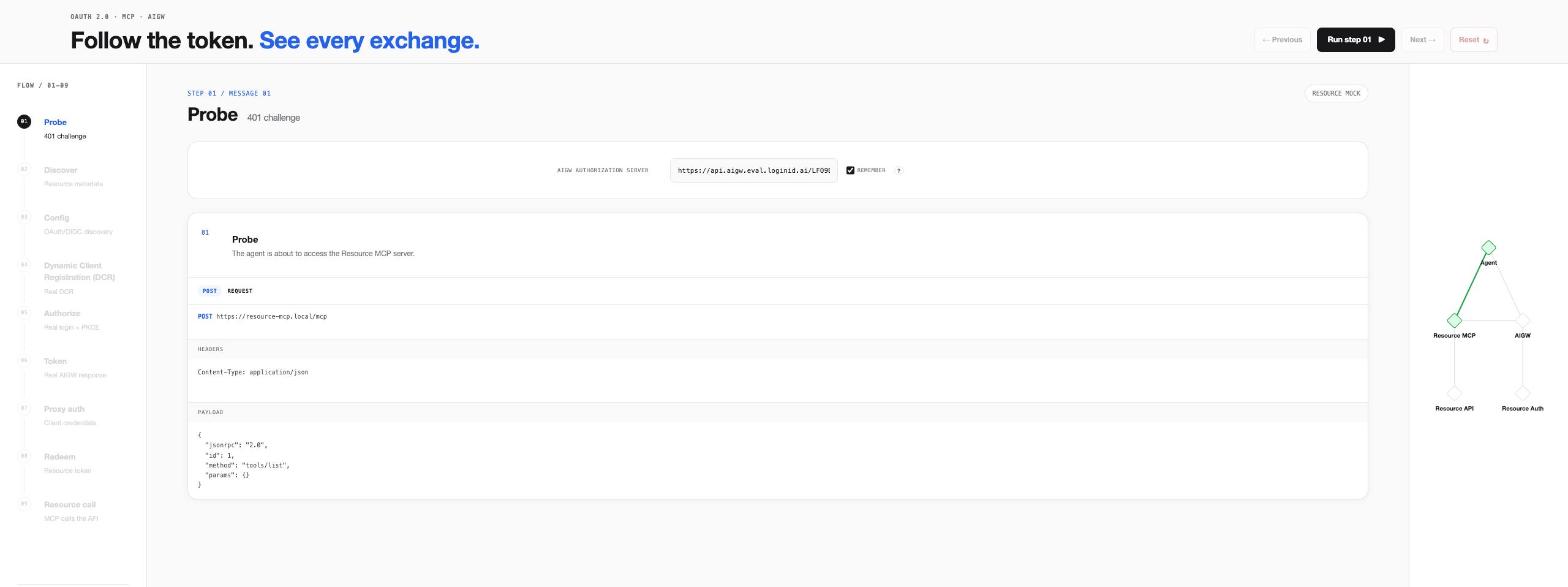Select the Authorize step in sidebar
The width and height of the screenshot is (1568, 587).
71,320
